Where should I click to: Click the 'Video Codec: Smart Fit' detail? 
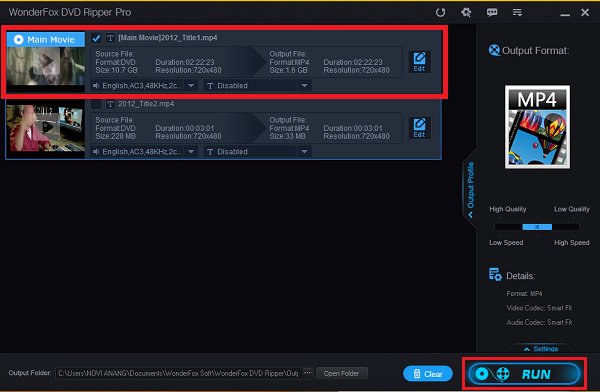pyautogui.click(x=539, y=308)
